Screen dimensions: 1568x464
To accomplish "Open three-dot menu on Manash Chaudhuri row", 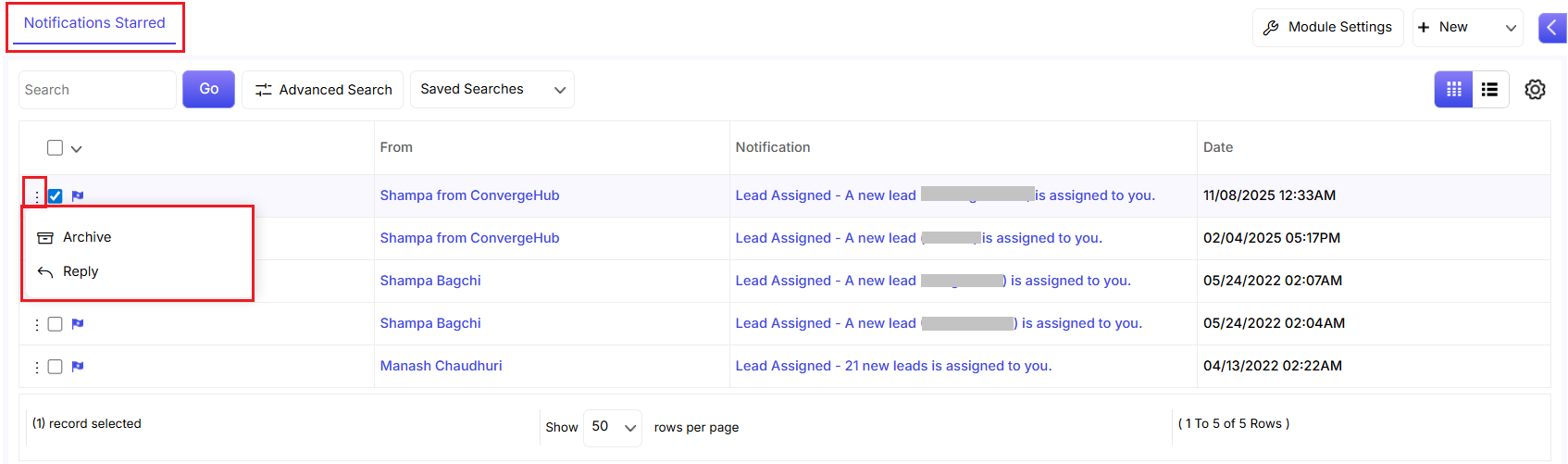I will (x=36, y=367).
